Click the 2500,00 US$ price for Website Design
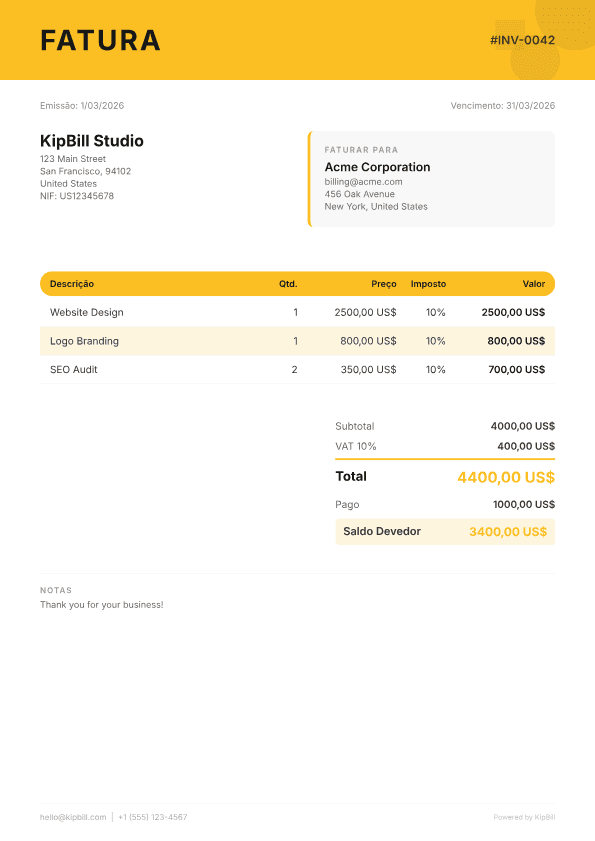 pos(365,312)
